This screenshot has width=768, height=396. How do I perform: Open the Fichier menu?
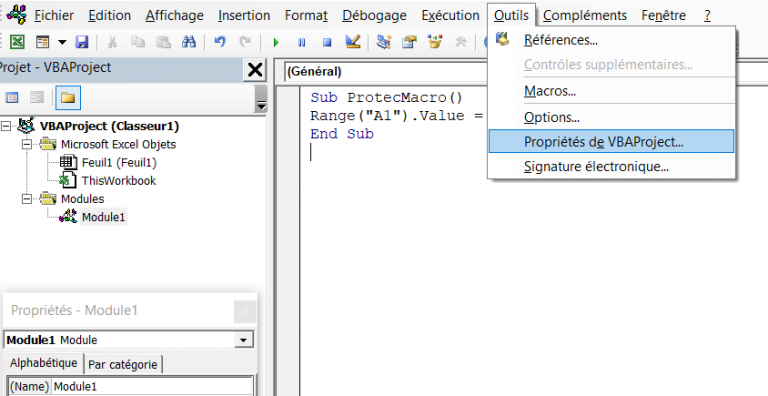tap(54, 16)
